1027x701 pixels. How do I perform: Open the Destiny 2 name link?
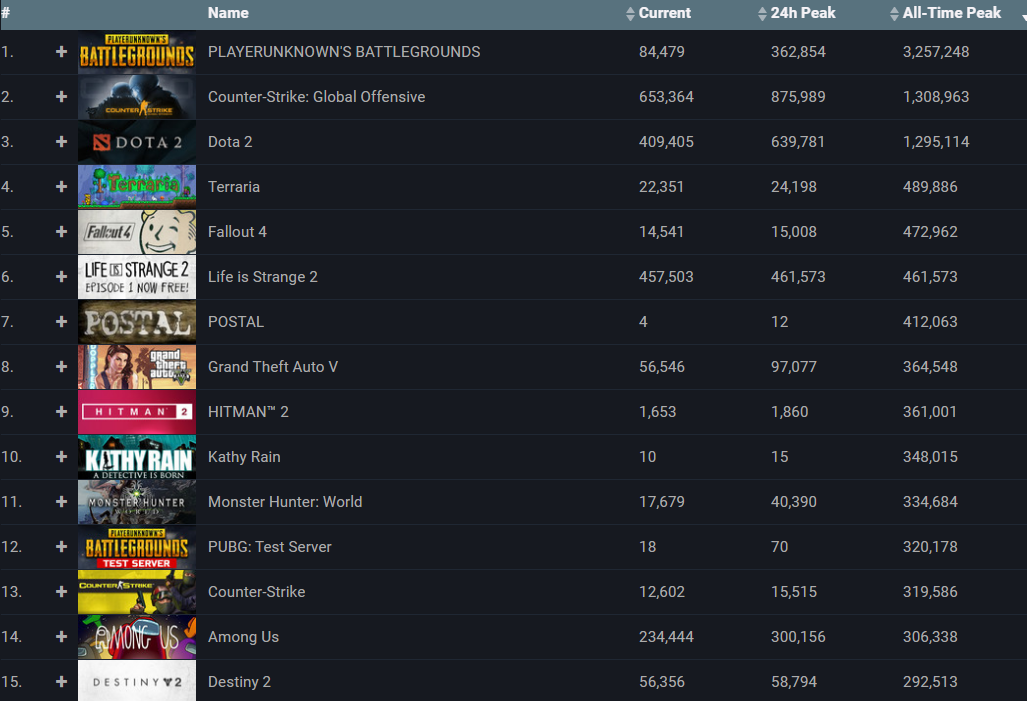click(239, 681)
